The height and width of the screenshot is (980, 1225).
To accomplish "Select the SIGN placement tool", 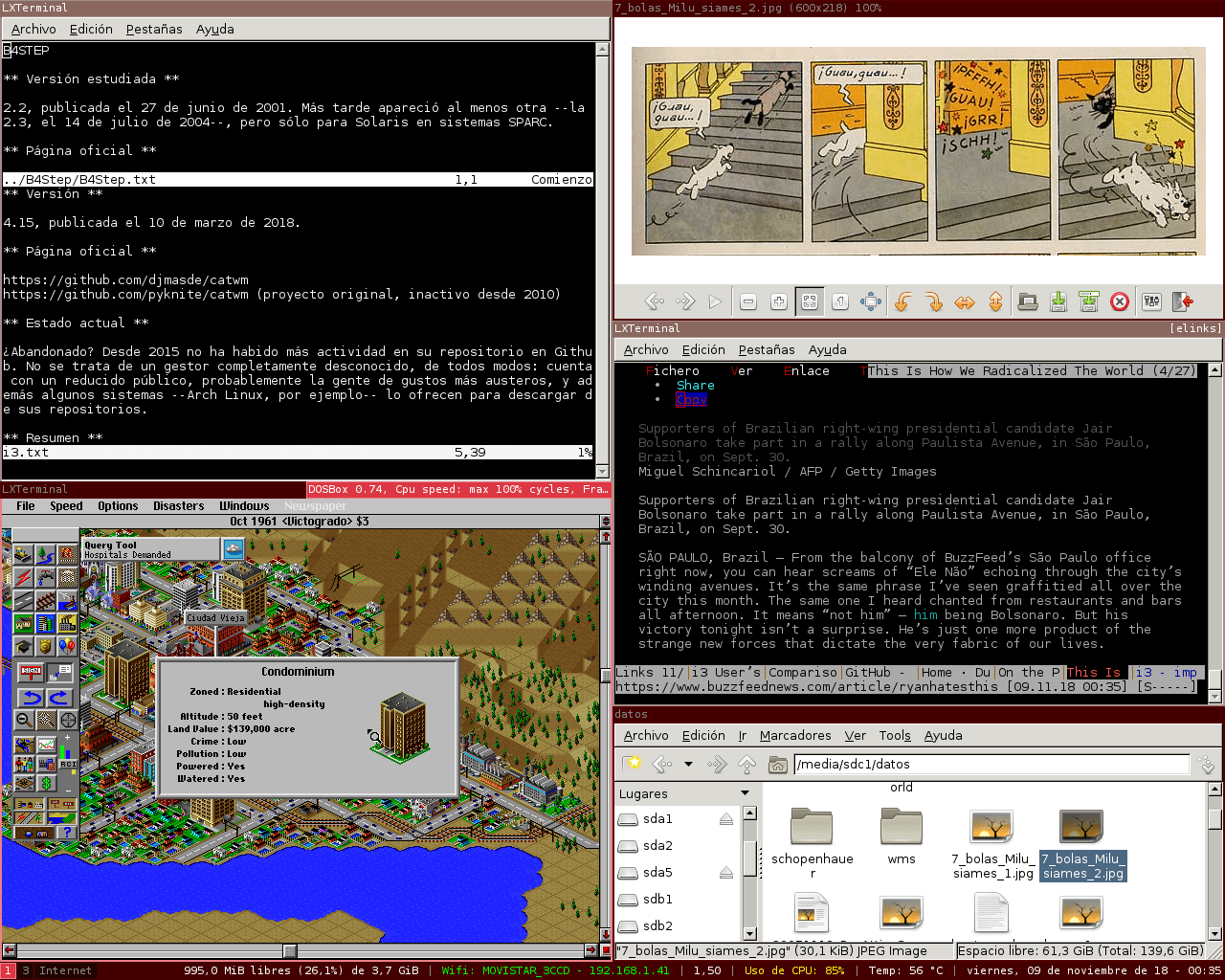I will tap(30, 672).
